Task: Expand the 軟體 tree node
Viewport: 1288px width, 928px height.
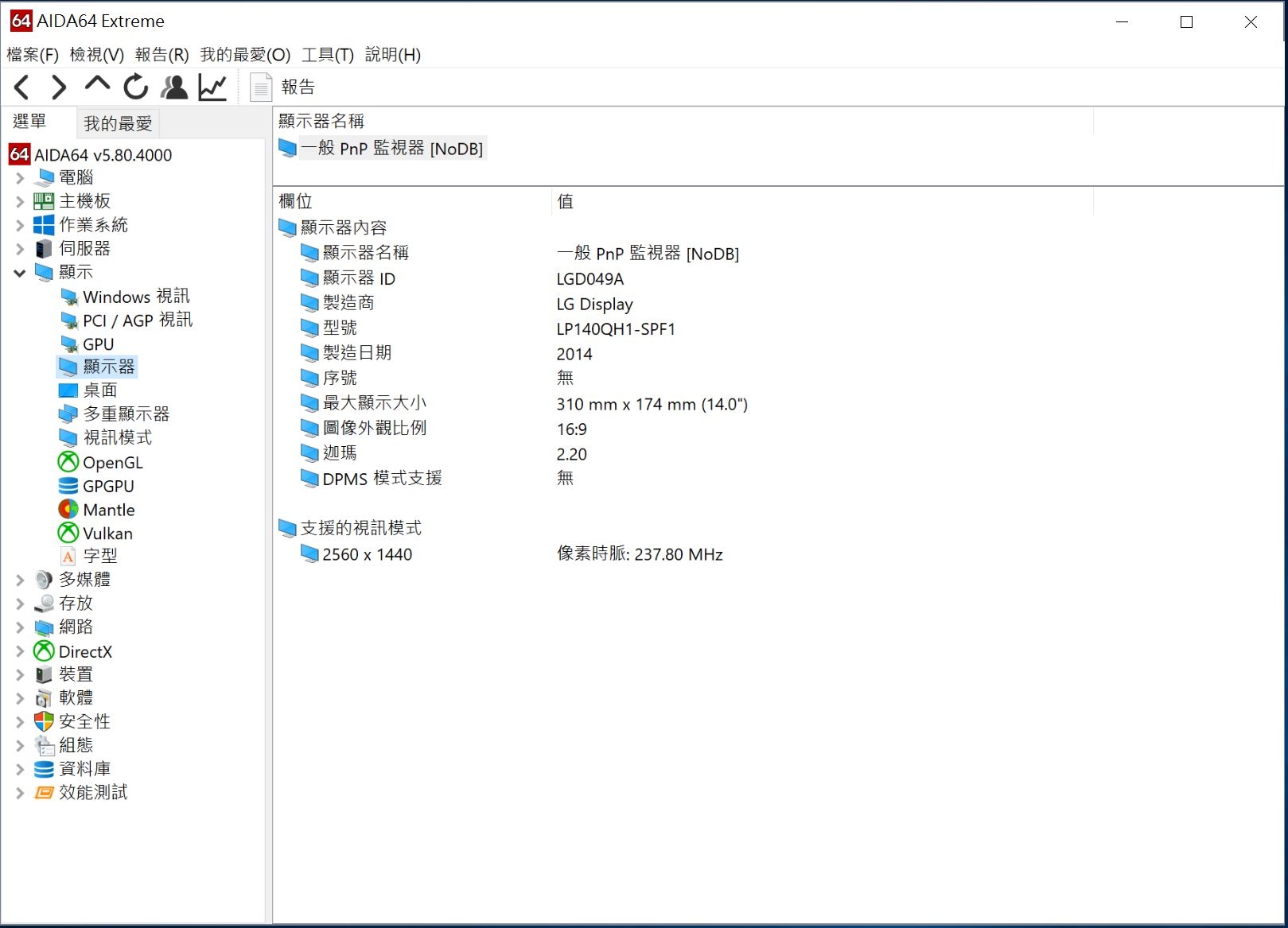Action: pyautogui.click(x=20, y=698)
